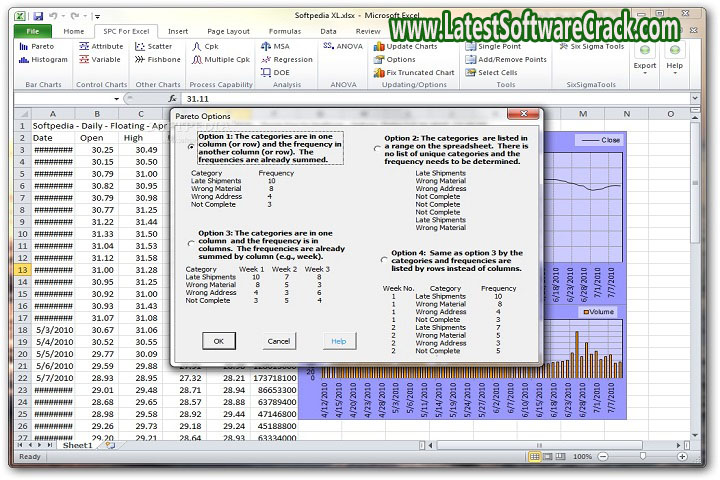
Task: Switch to the Insert tab
Action: click(x=178, y=31)
